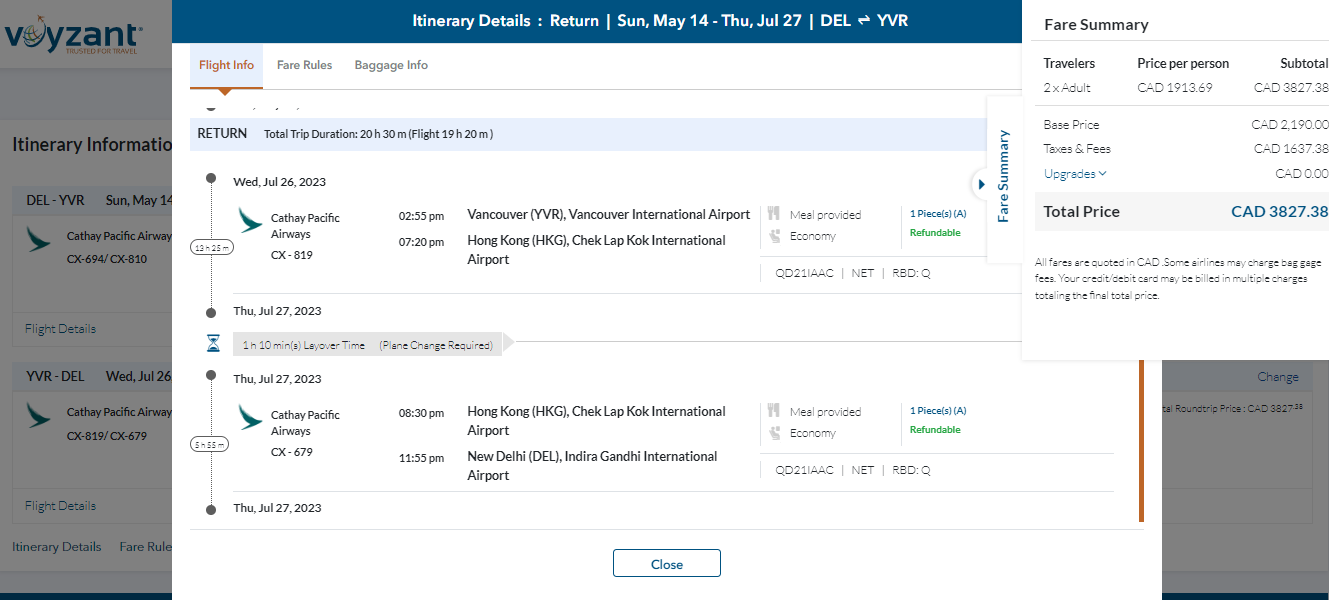
Task: Click Cathay Pacific logo for flight CX-679
Action: tap(250, 417)
